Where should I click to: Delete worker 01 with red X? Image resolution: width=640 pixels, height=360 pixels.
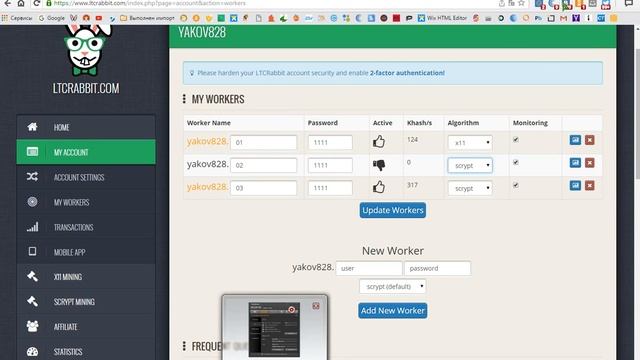(x=589, y=140)
